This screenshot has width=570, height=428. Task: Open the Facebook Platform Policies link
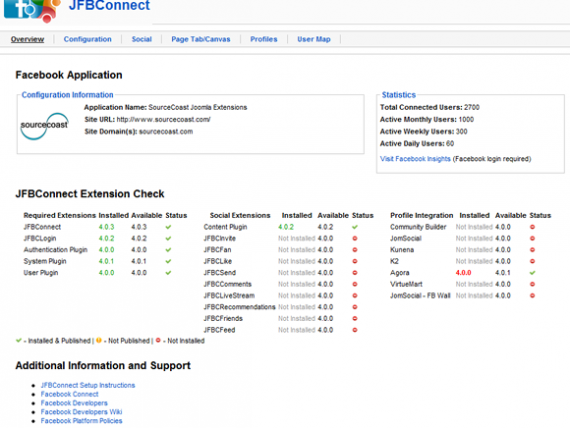click(x=81, y=421)
